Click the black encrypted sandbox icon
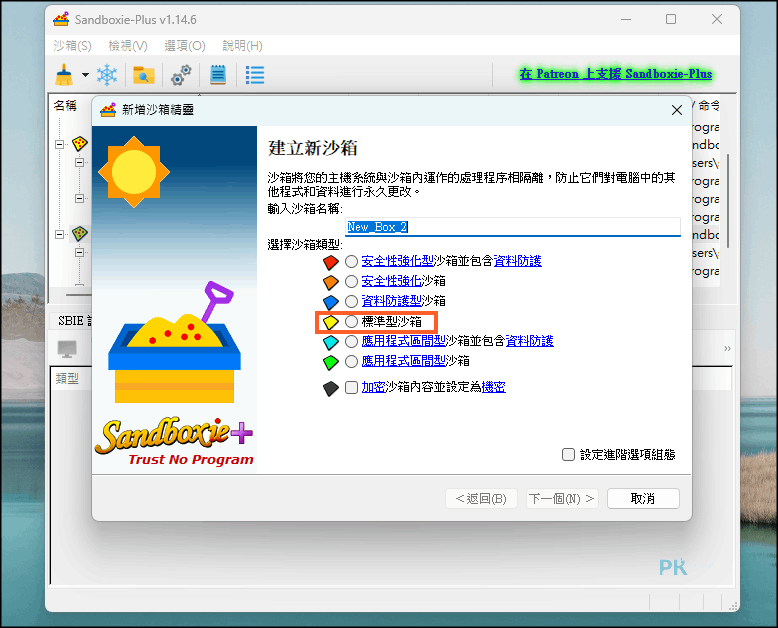778x628 pixels. [330, 388]
